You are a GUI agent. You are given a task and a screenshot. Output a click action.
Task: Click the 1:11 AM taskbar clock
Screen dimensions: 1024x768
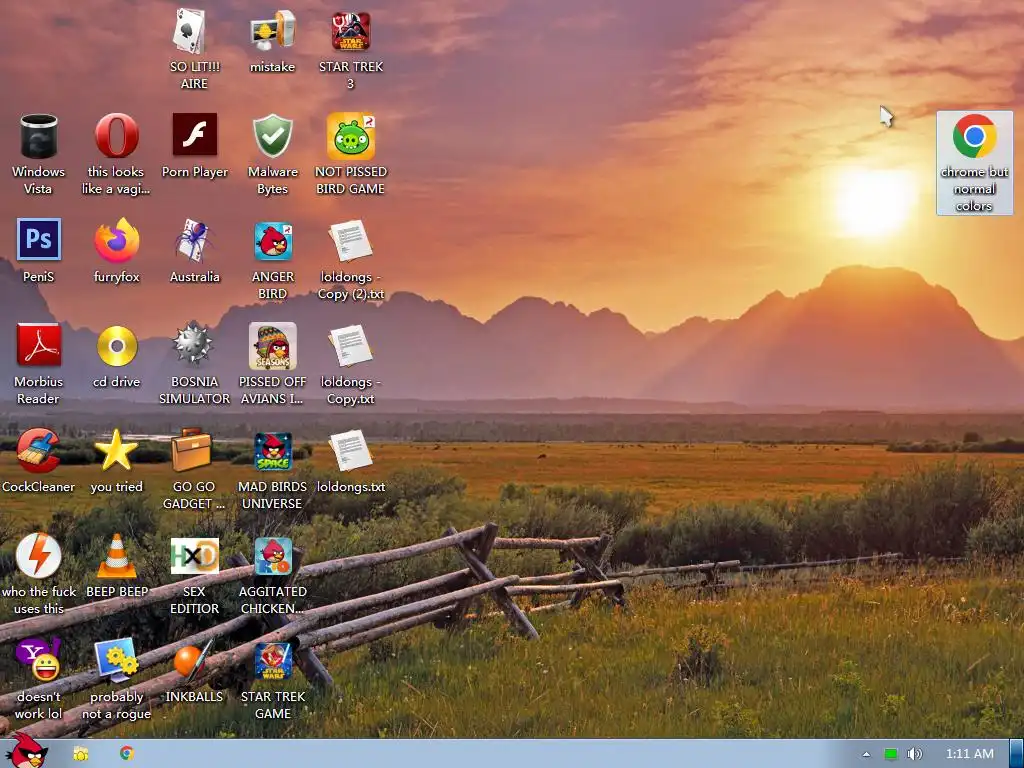[970, 754]
